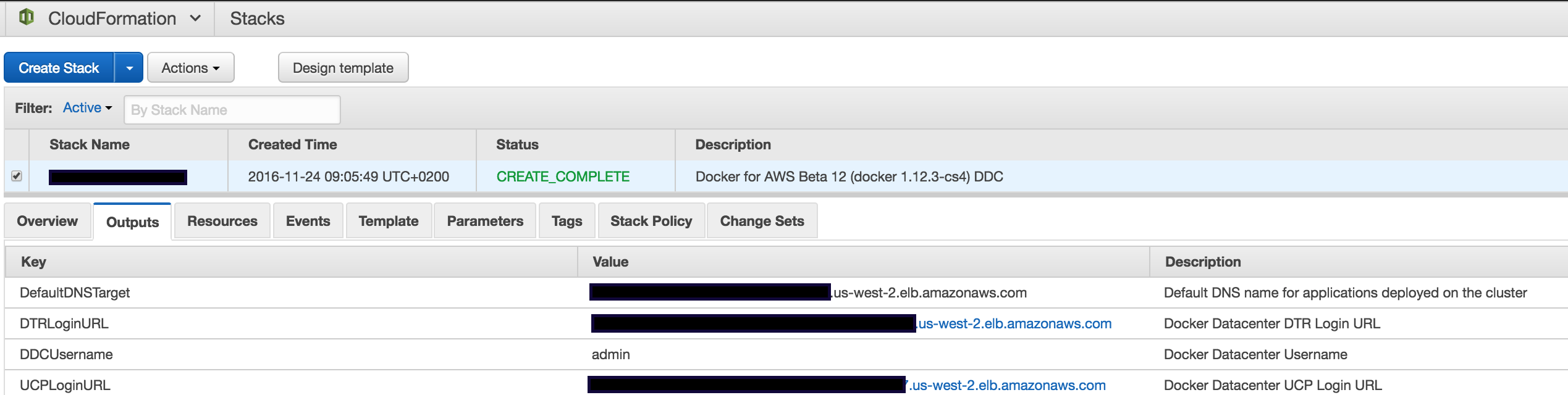Open the Resources tab
This screenshot has height=395, width=1568.
pyautogui.click(x=222, y=221)
